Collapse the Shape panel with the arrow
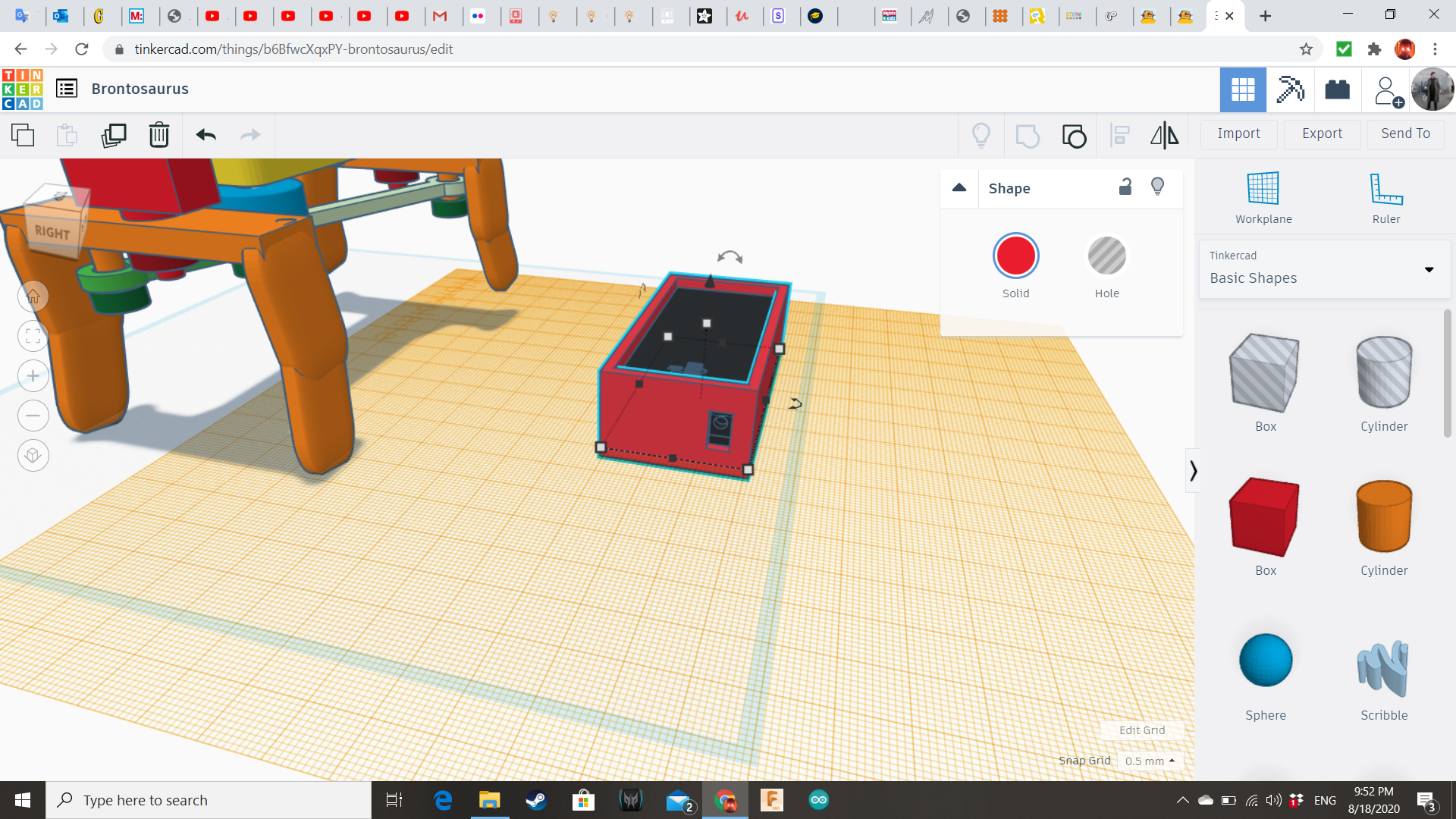 click(x=959, y=187)
